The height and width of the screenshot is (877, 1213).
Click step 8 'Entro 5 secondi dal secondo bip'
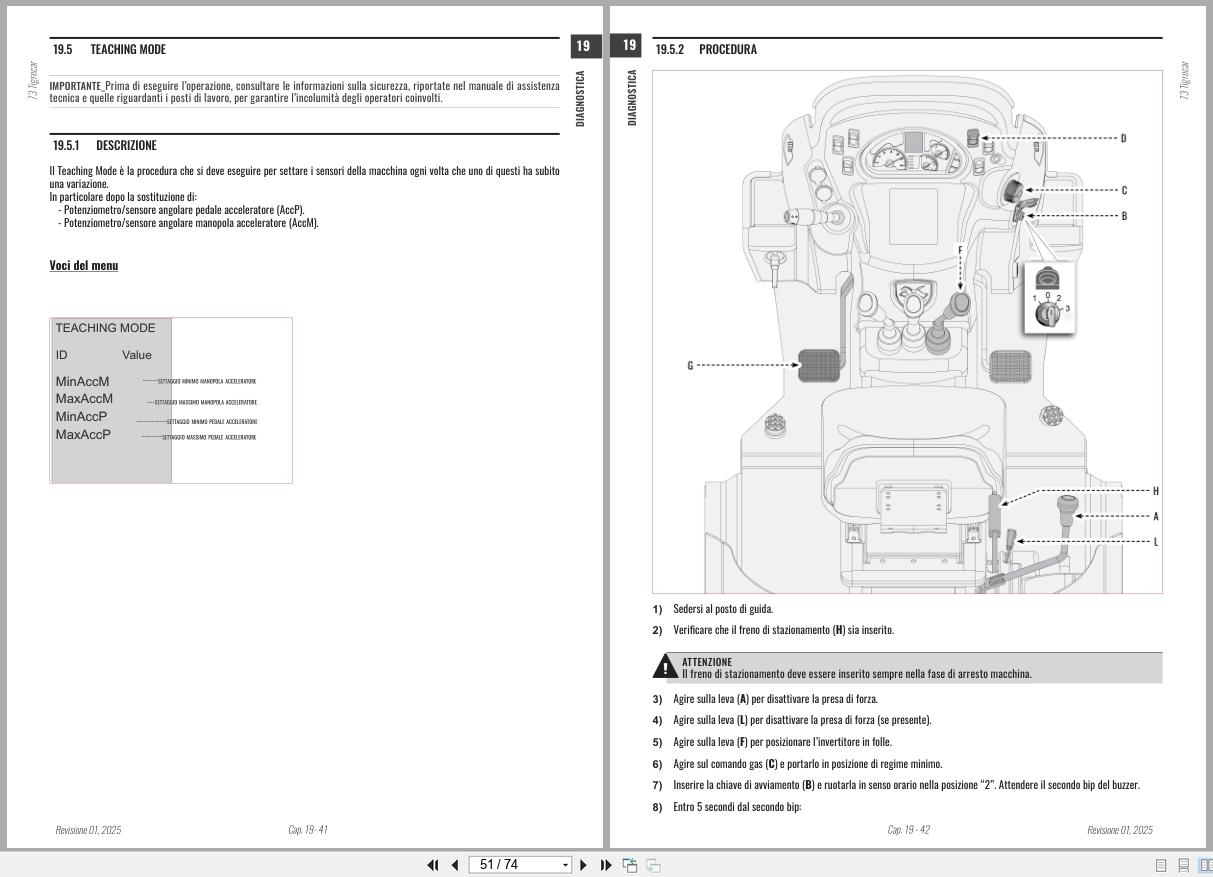pos(727,807)
